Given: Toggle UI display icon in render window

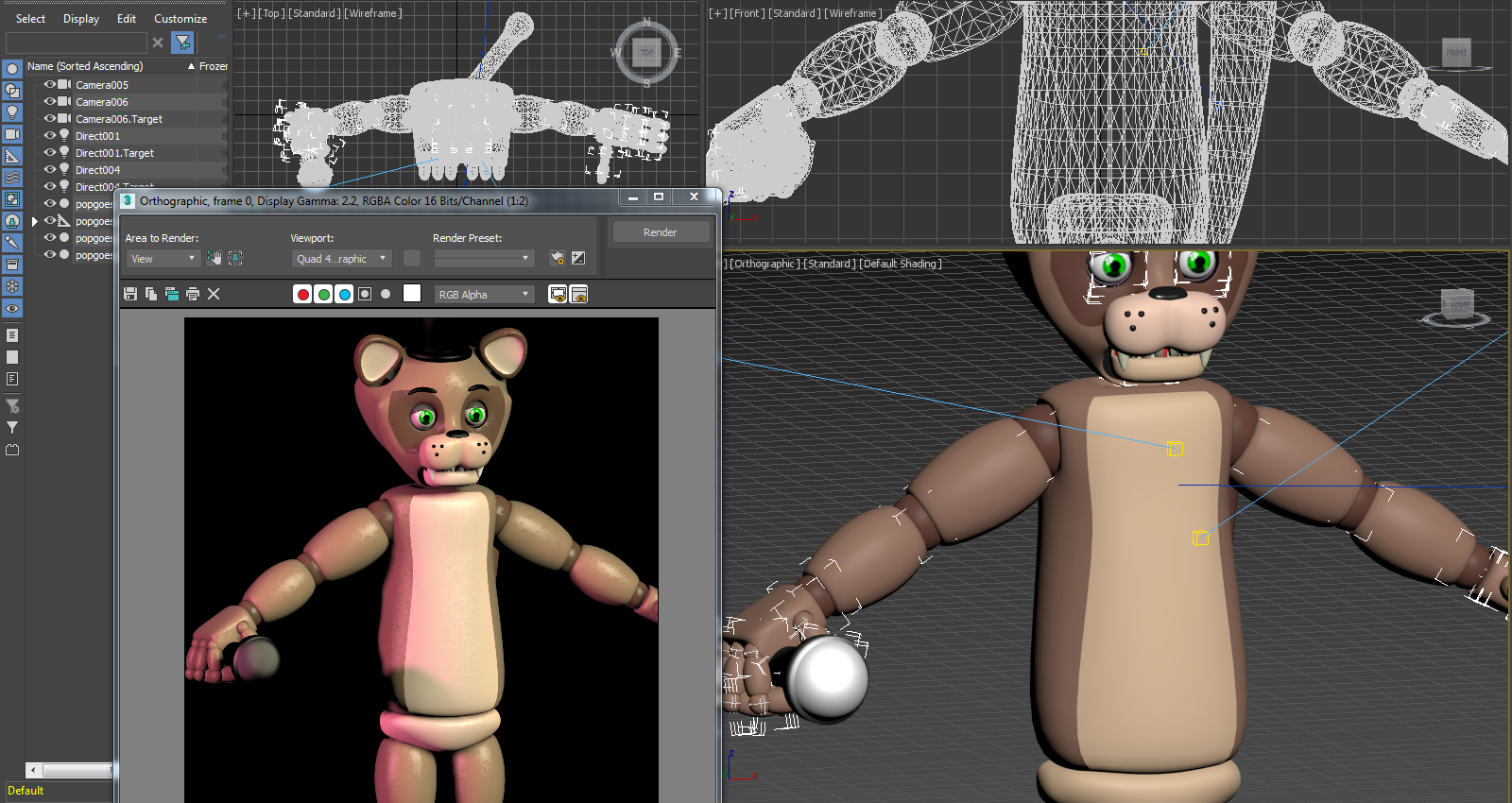Looking at the screenshot, I should pyautogui.click(x=579, y=294).
